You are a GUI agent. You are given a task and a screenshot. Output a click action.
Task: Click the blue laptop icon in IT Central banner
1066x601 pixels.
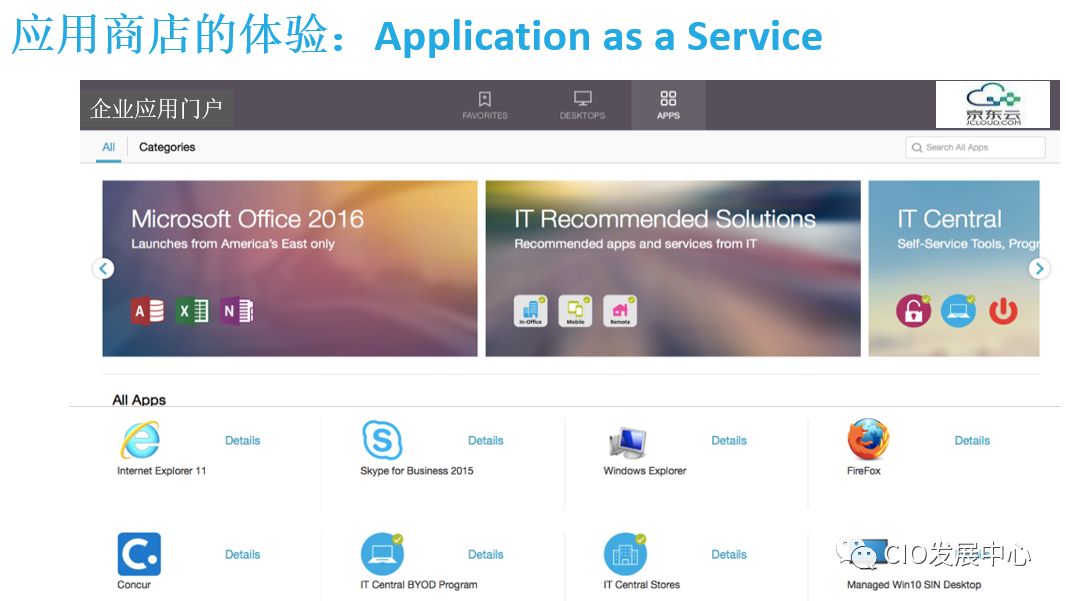point(958,311)
